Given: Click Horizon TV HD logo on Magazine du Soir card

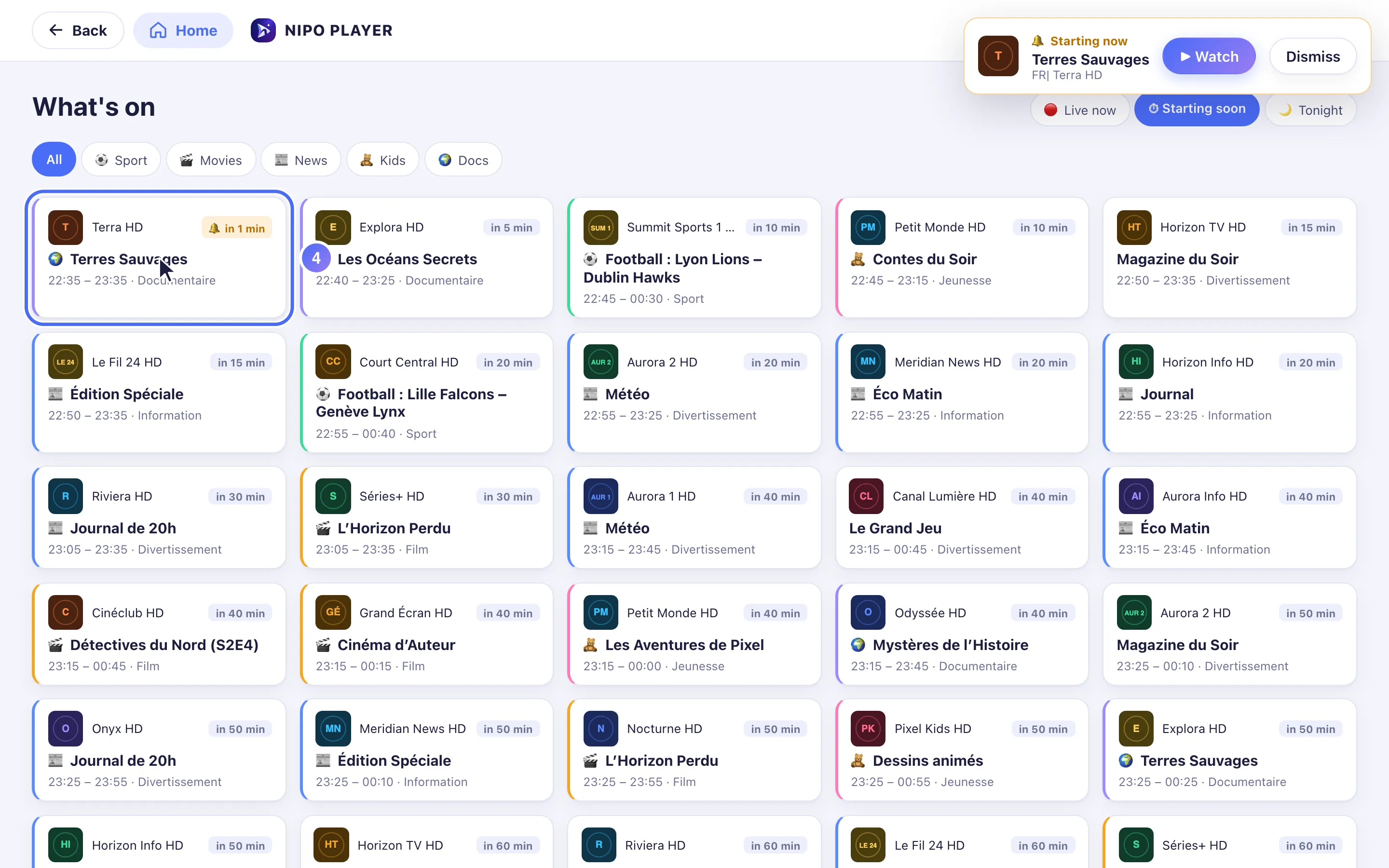Looking at the screenshot, I should pos(1134,227).
